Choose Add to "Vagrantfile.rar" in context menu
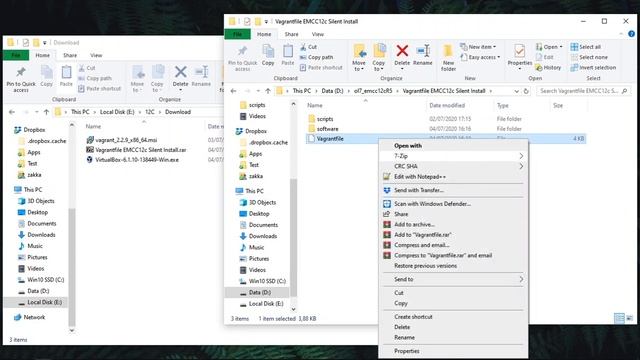Image resolution: width=640 pixels, height=360 pixels. pos(453,235)
